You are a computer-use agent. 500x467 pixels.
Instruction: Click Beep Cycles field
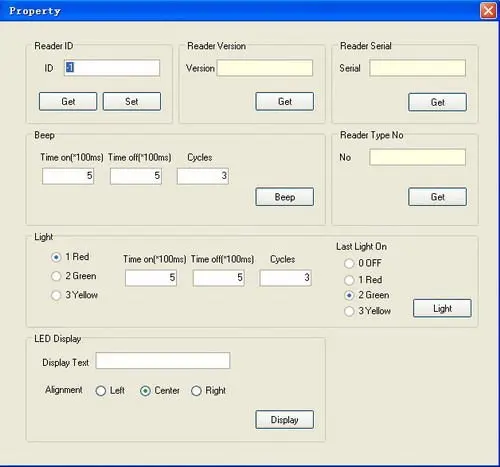[x=203, y=176]
